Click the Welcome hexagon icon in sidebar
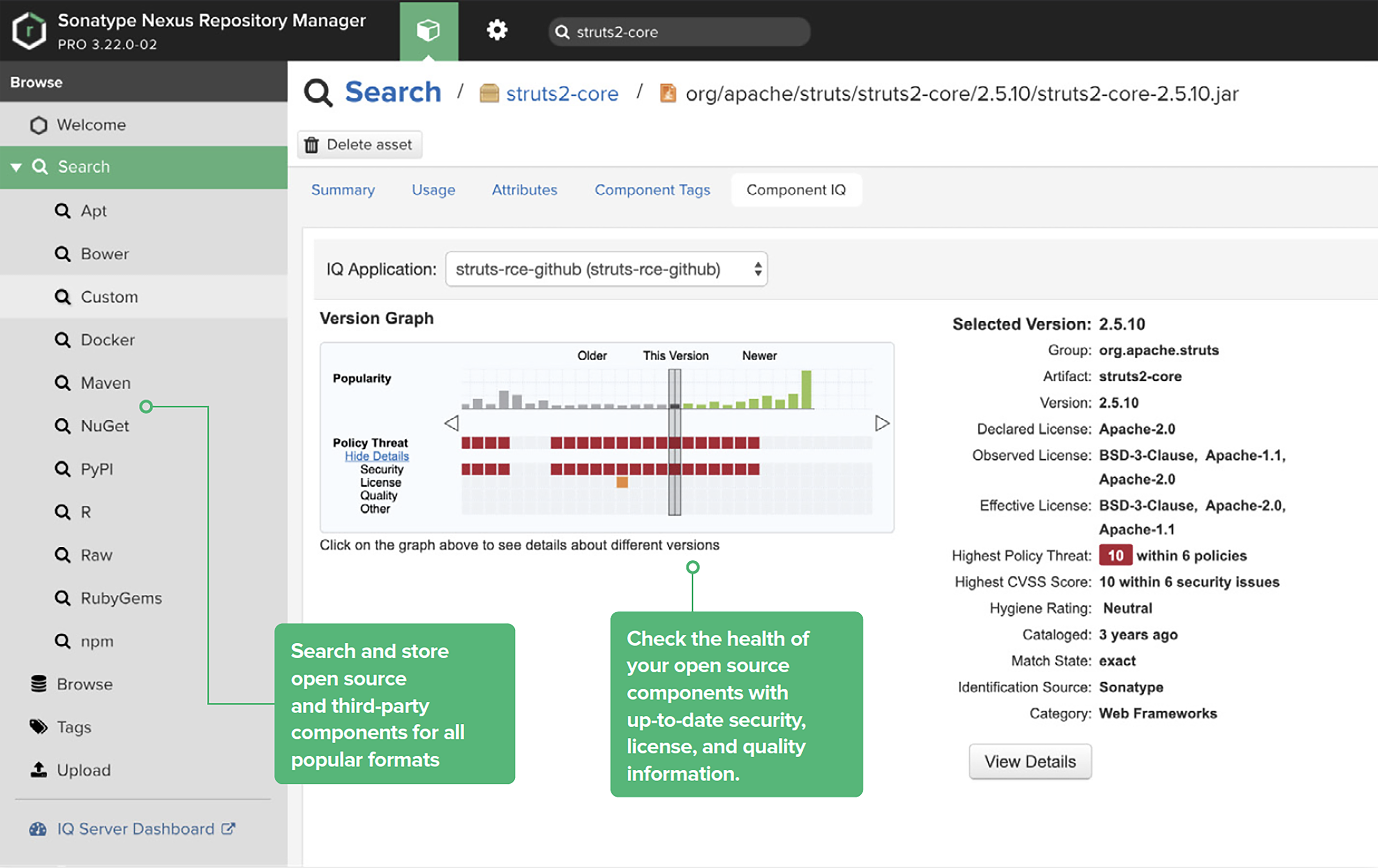 [38, 125]
